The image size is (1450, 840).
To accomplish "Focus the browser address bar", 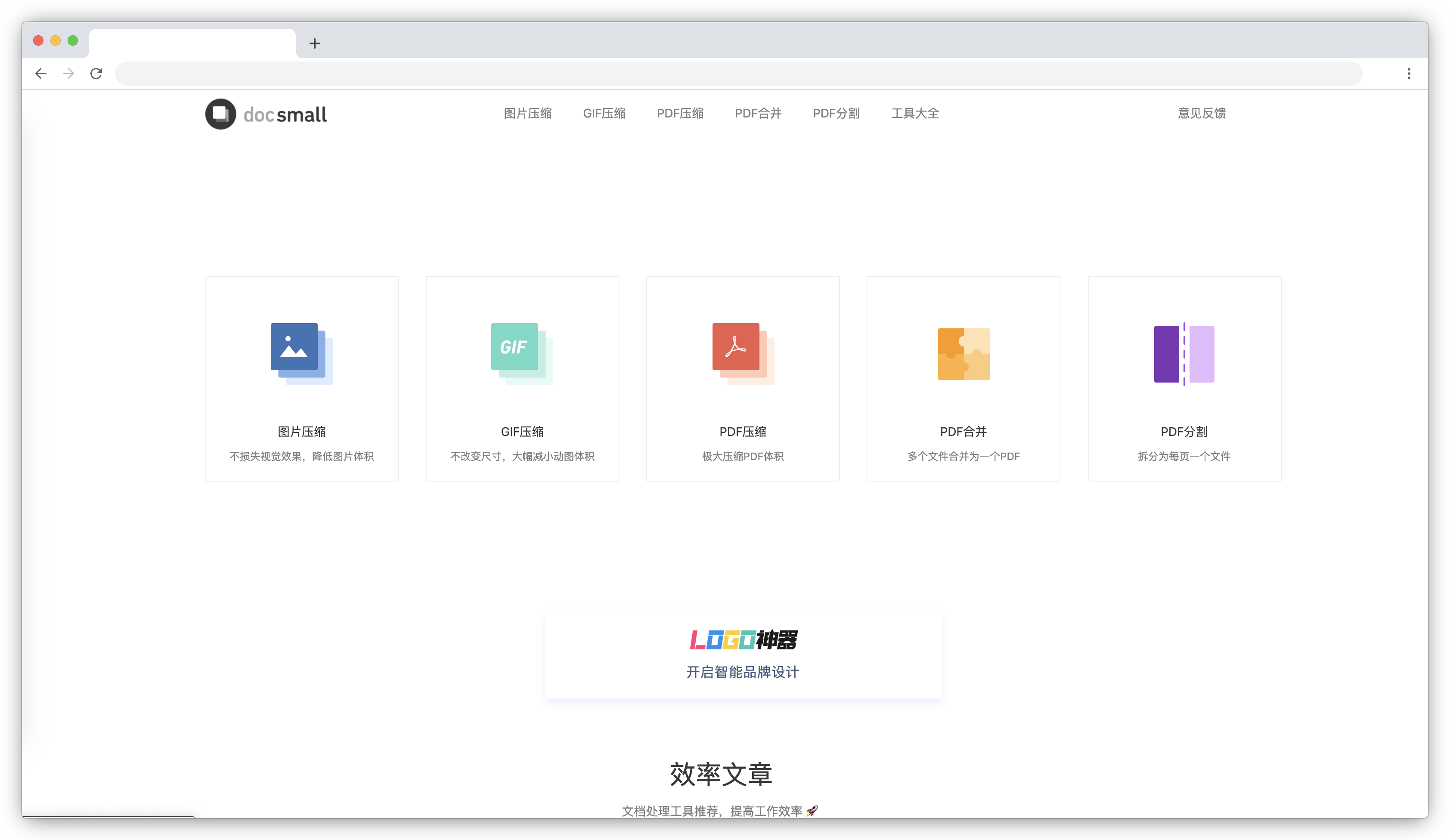I will 737,74.
